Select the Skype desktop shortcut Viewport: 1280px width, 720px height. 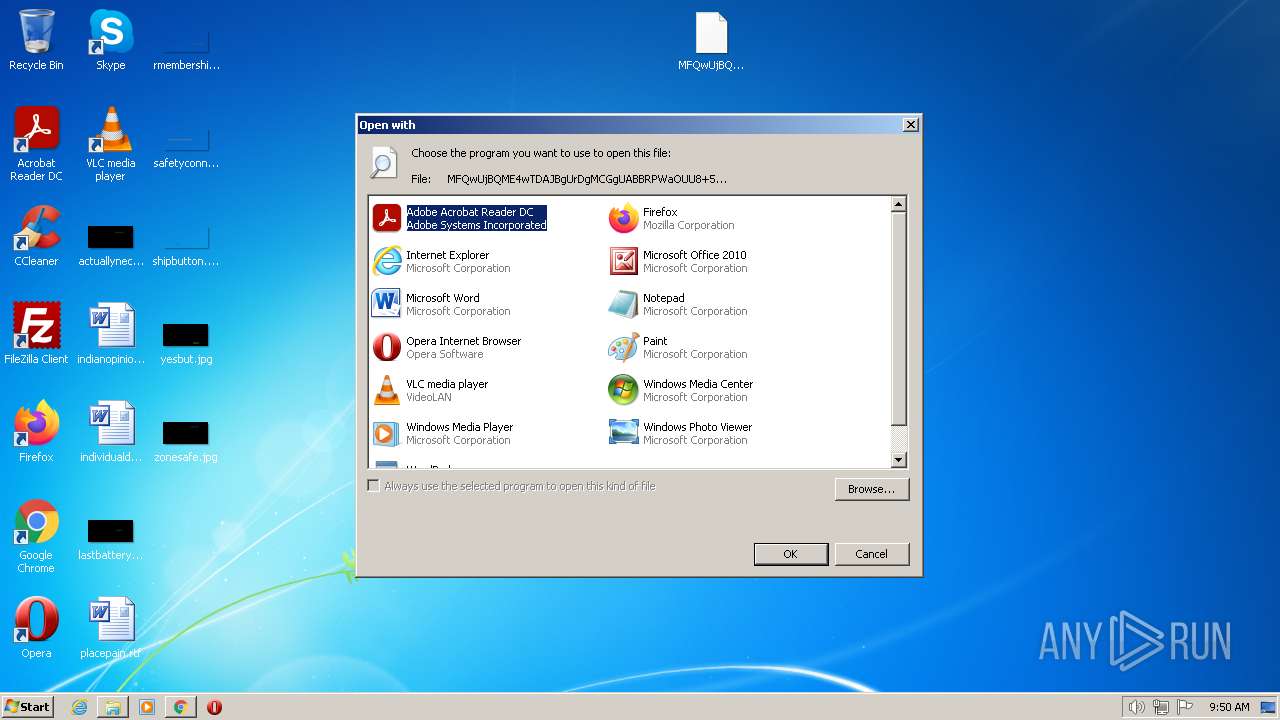pos(110,40)
